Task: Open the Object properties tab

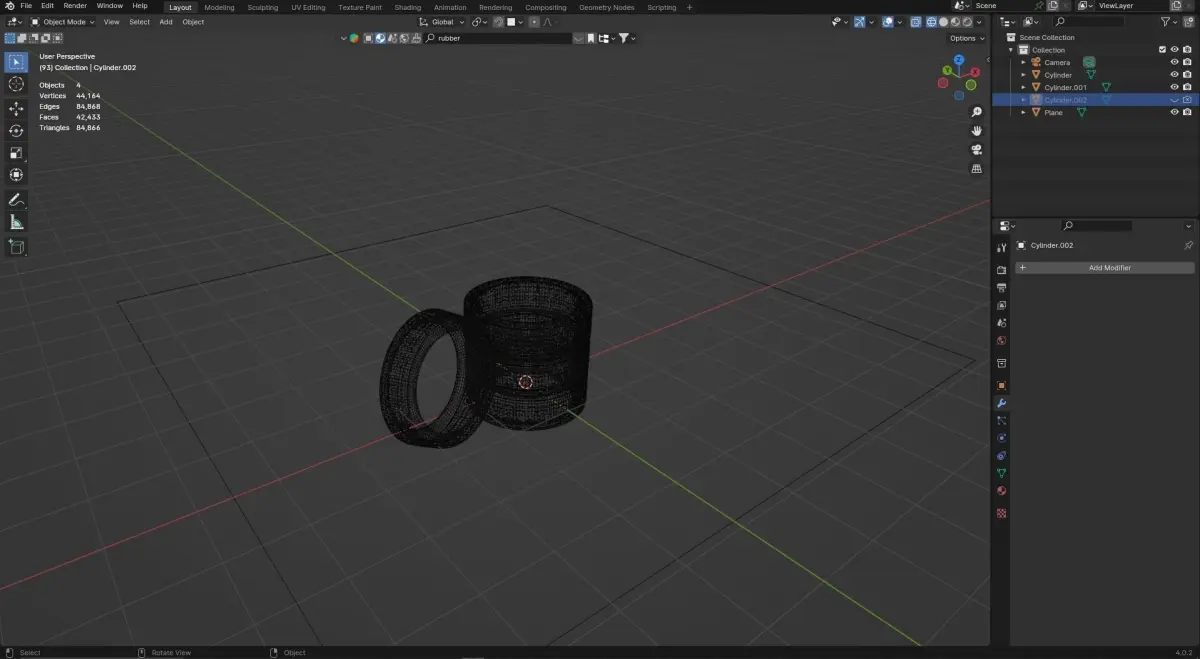Action: pyautogui.click(x=1001, y=385)
